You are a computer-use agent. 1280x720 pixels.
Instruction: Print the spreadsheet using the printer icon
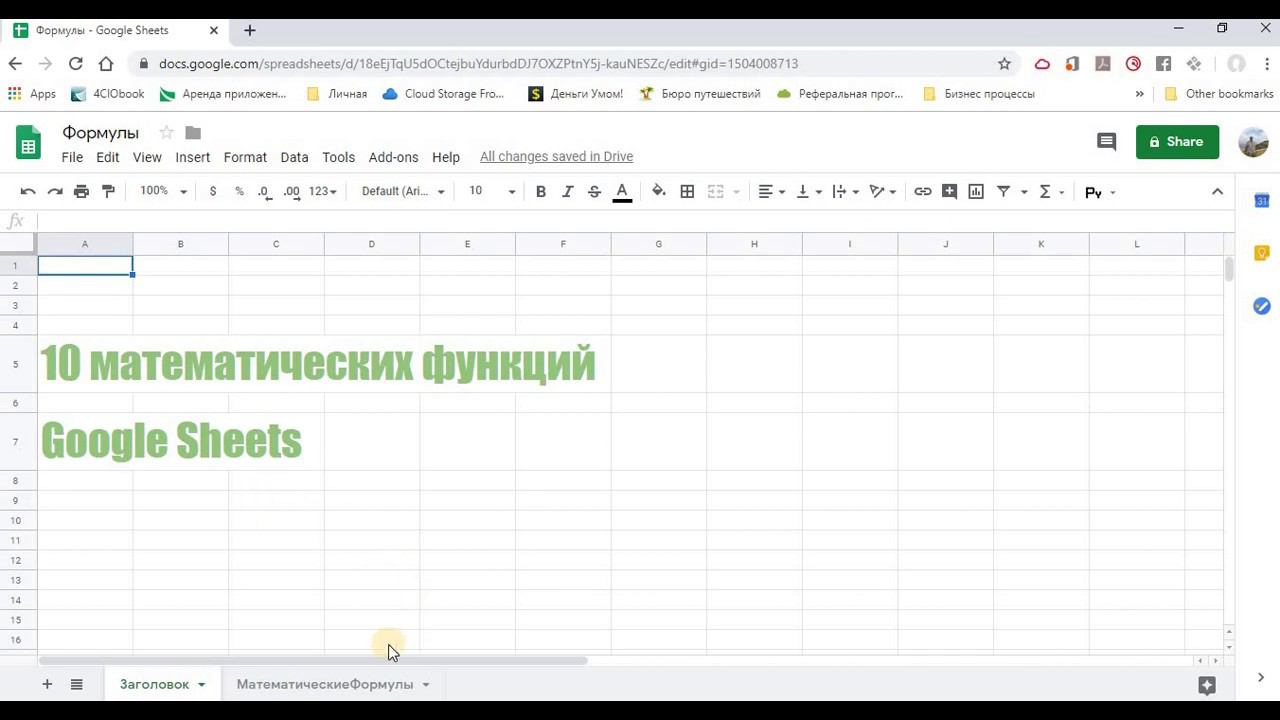pos(82,191)
